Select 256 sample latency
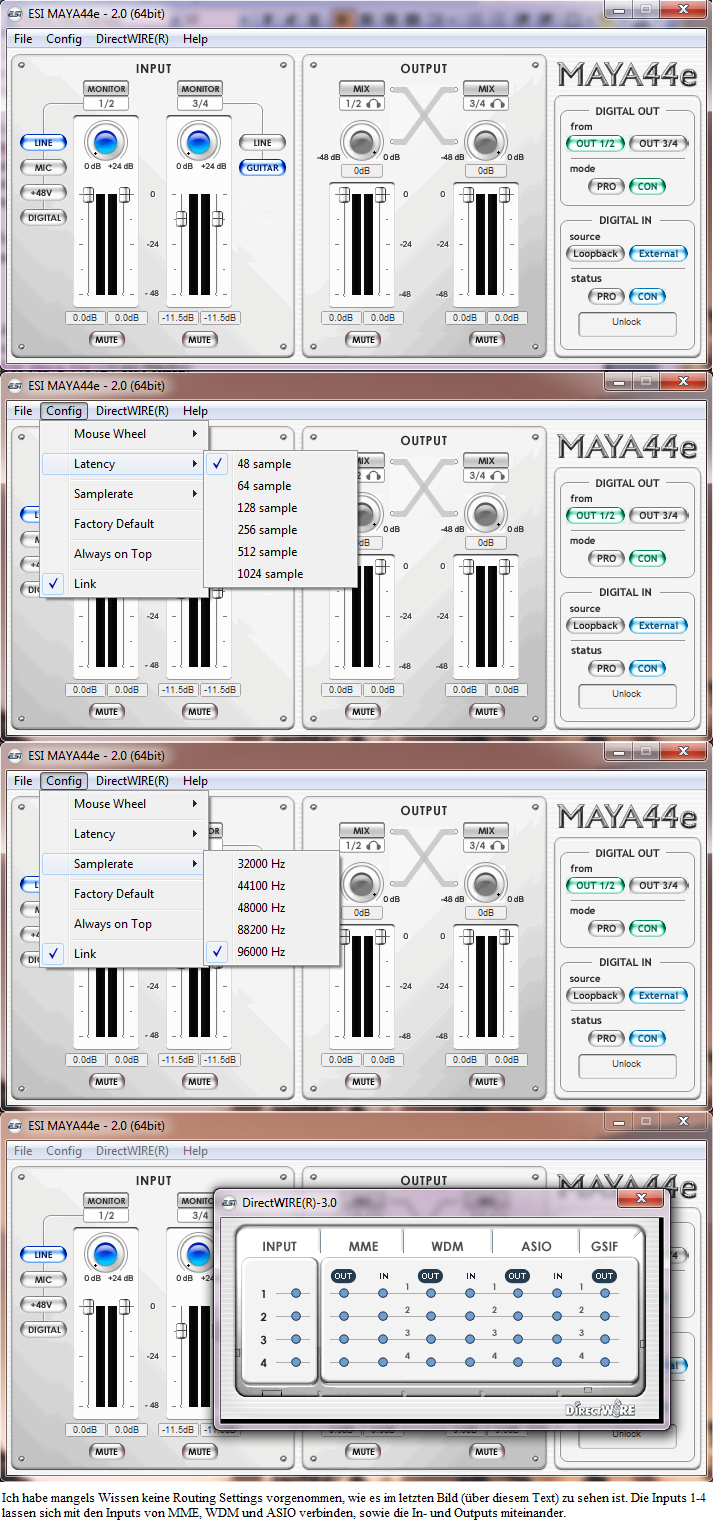Screen dimensions: 714x1524 pyautogui.click(x=280, y=530)
